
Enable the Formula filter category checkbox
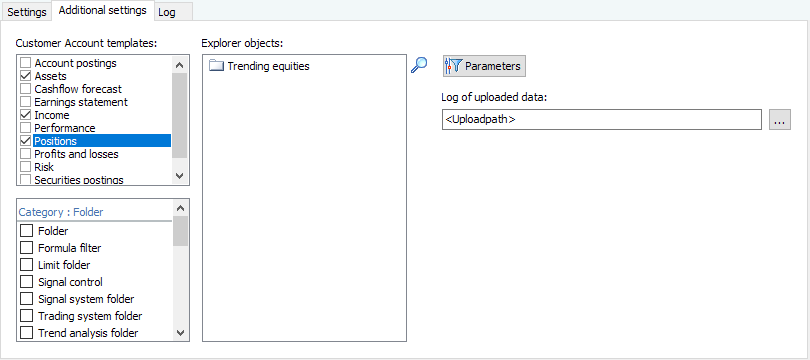click(26, 248)
